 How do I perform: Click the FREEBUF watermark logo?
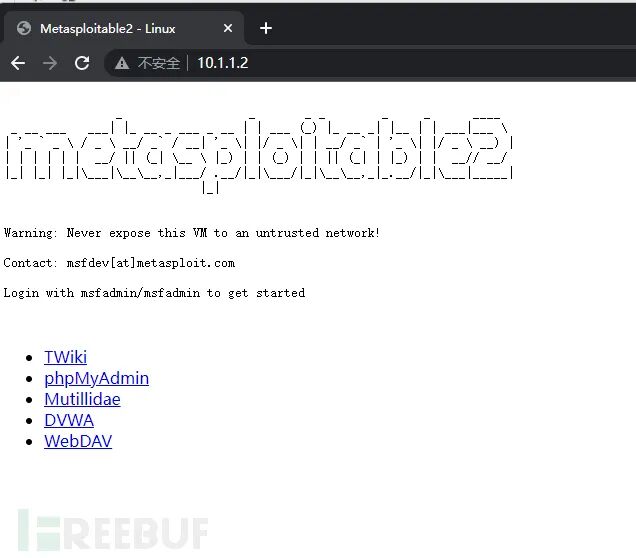(113, 532)
